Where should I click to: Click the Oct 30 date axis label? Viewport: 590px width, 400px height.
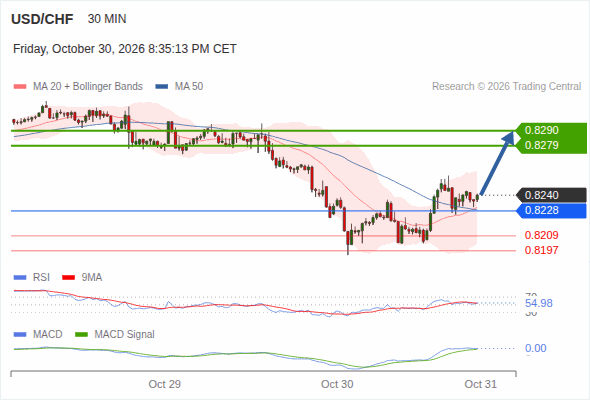[337, 384]
